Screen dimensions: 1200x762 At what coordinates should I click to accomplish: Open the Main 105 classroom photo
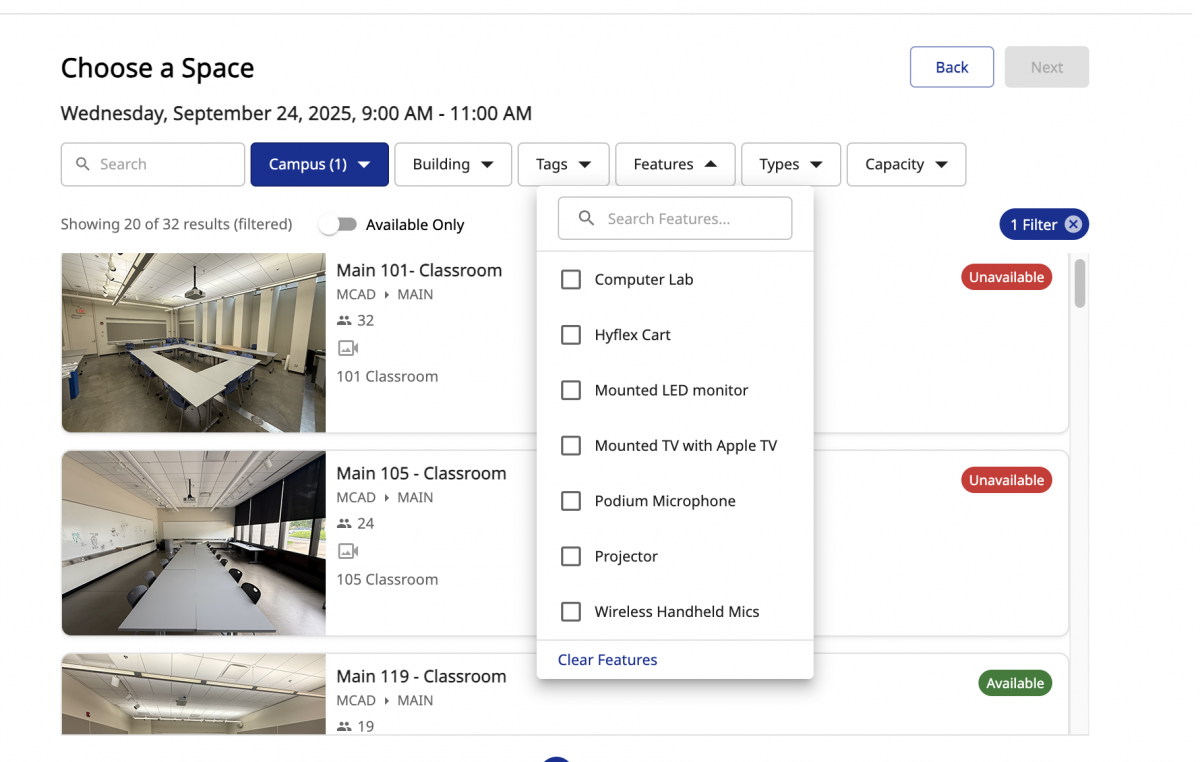(x=194, y=543)
